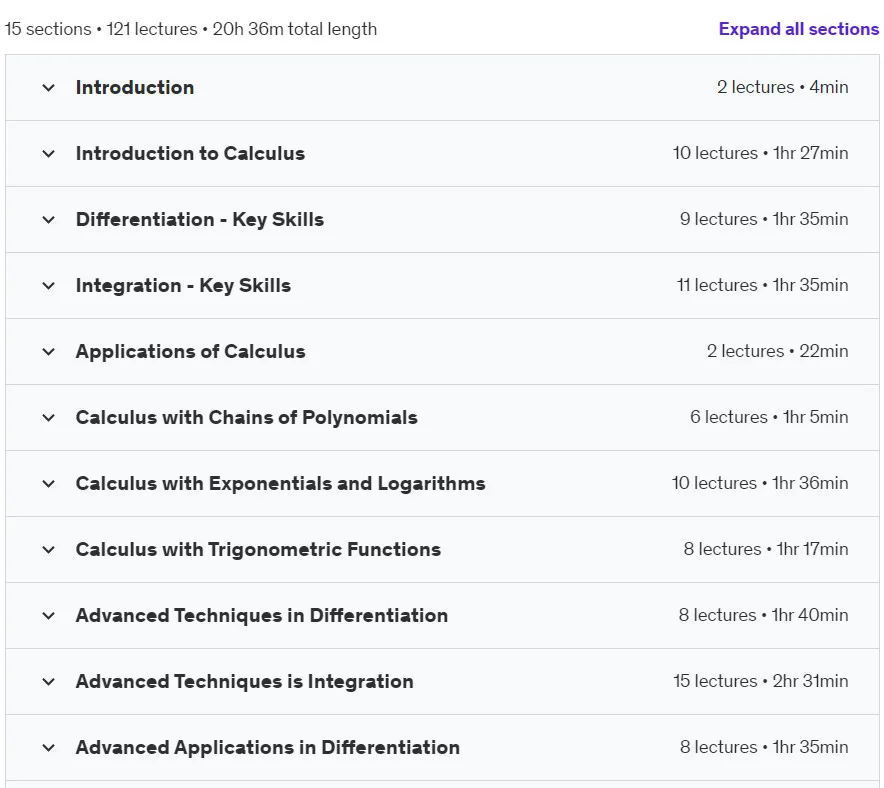Expand Integration - Key Skills chevron

pos(48,286)
